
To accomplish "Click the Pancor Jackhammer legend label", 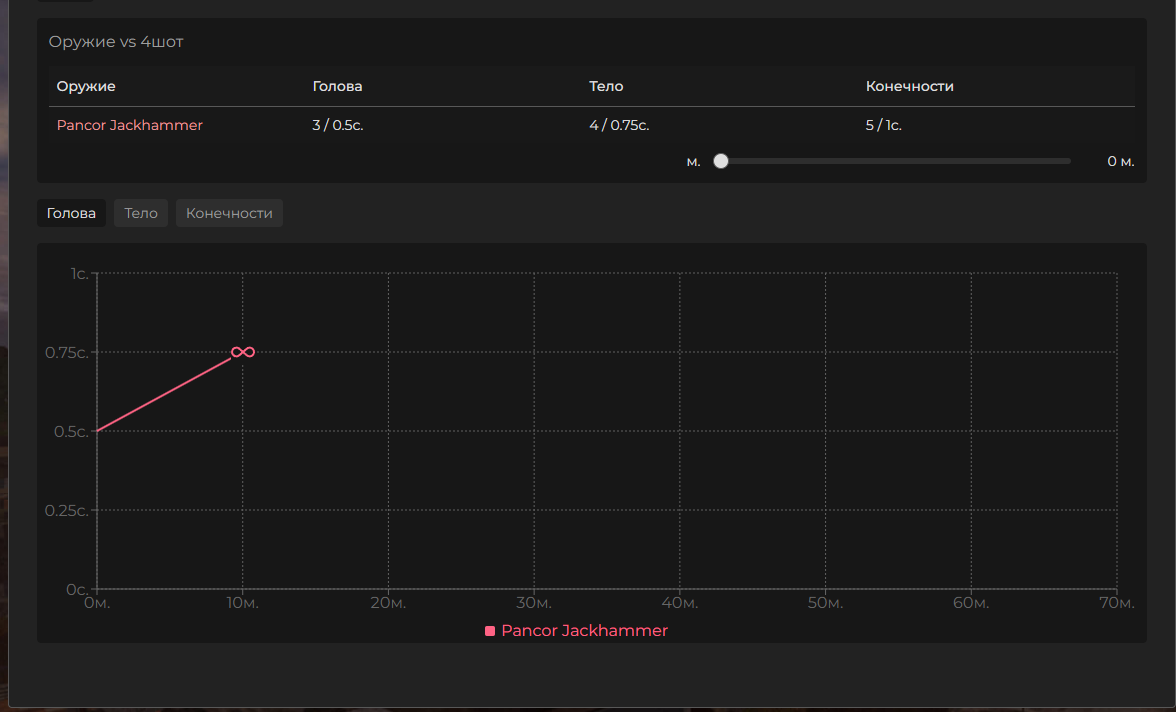I will click(x=584, y=631).
